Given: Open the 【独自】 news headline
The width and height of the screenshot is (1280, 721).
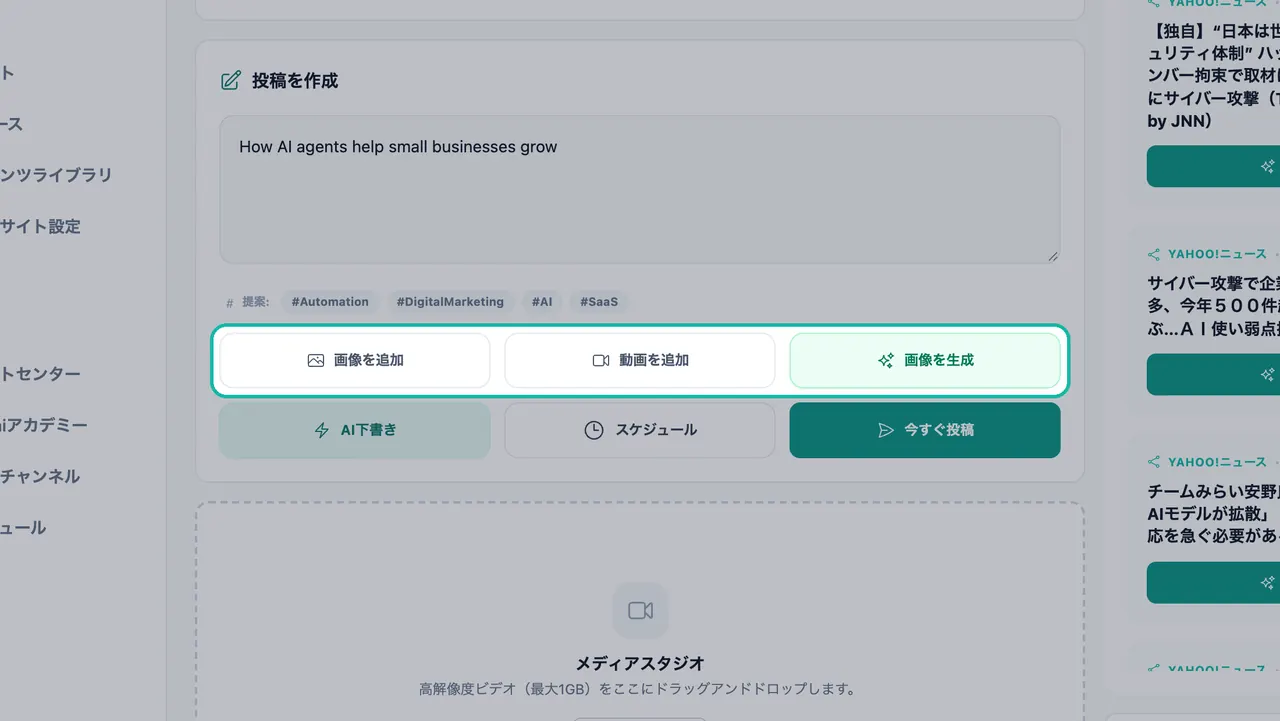Looking at the screenshot, I should point(1213,76).
